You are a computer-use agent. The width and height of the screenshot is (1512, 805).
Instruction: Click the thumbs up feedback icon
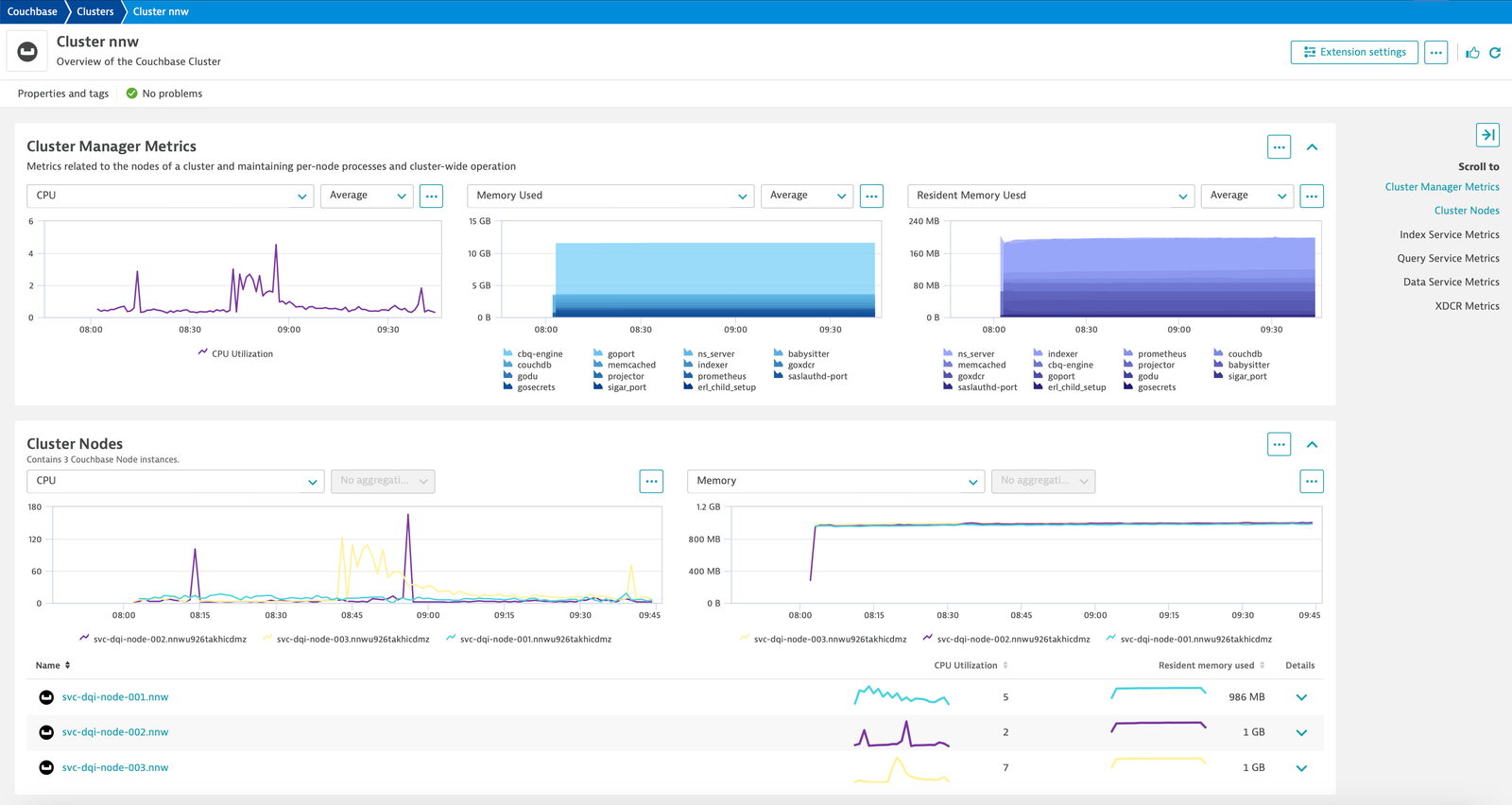pyautogui.click(x=1472, y=53)
